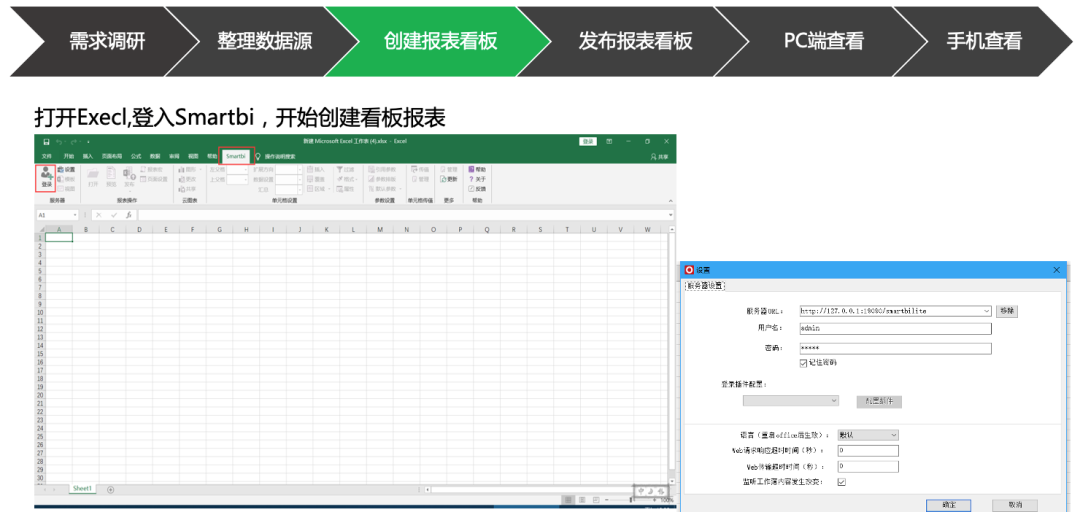Open the Name Box dropdown showing A1

[75, 215]
